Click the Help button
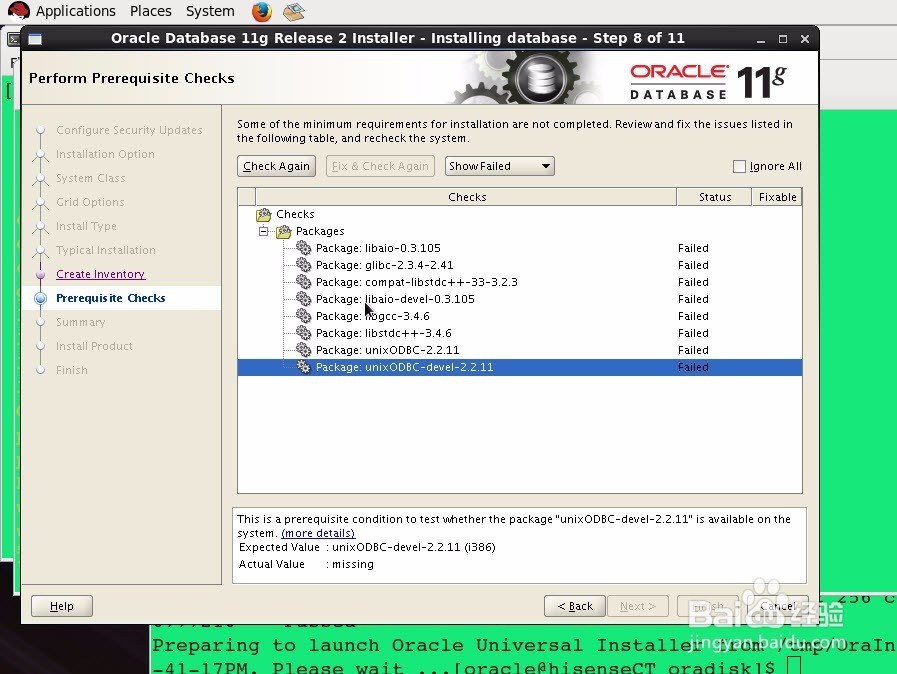Image resolution: width=897 pixels, height=674 pixels. (62, 606)
